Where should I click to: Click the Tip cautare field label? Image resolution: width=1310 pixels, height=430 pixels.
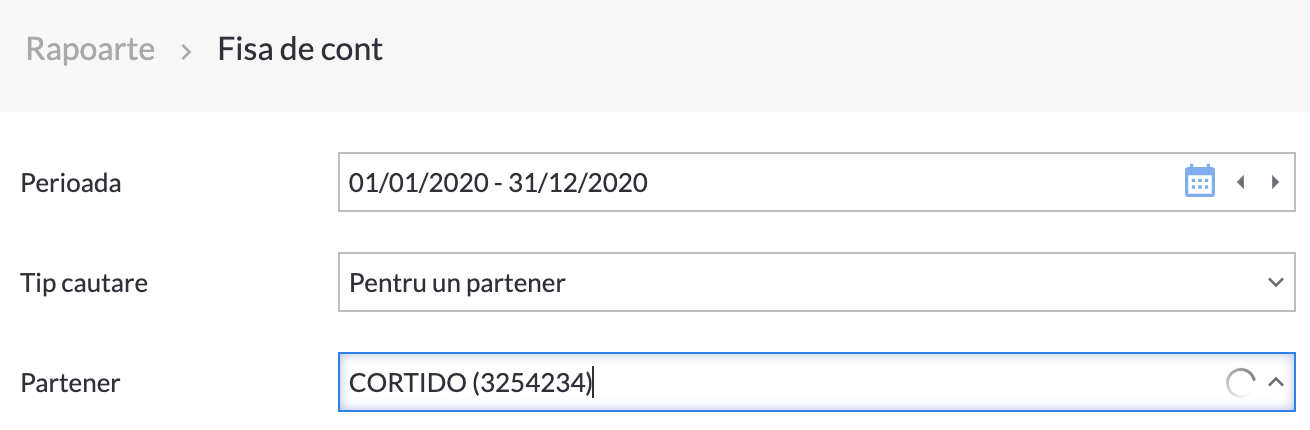click(84, 283)
